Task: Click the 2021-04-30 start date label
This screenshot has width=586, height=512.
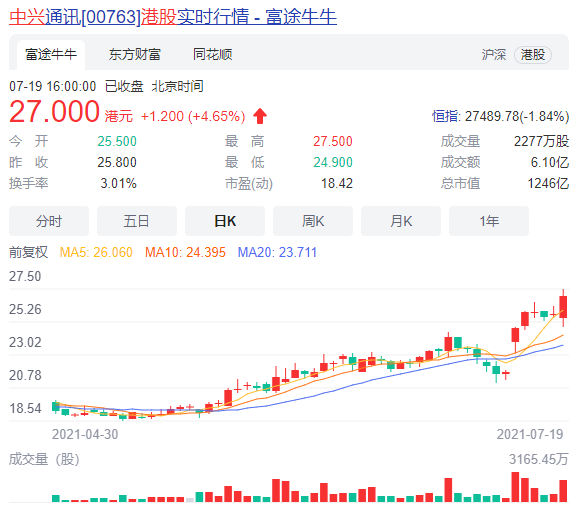Action: (85, 434)
